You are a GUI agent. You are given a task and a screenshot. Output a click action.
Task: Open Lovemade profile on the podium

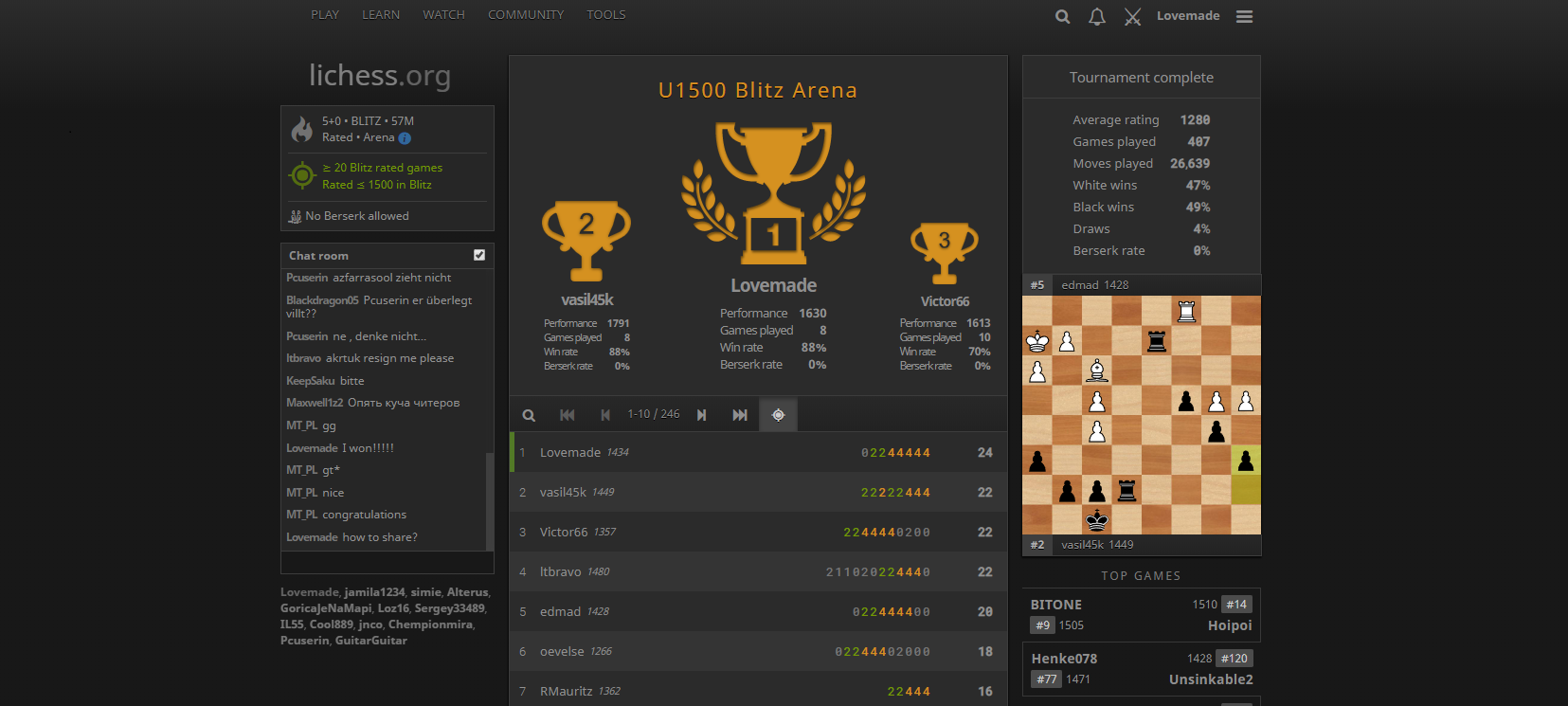(774, 285)
